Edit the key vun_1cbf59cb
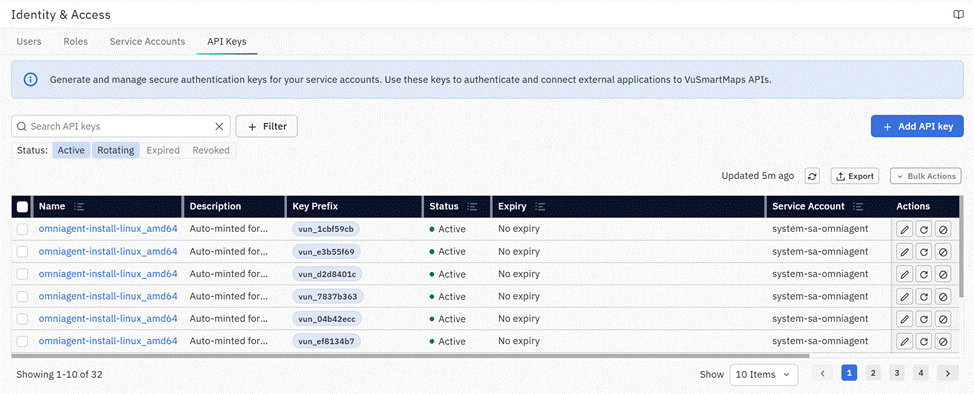 pos(905,229)
